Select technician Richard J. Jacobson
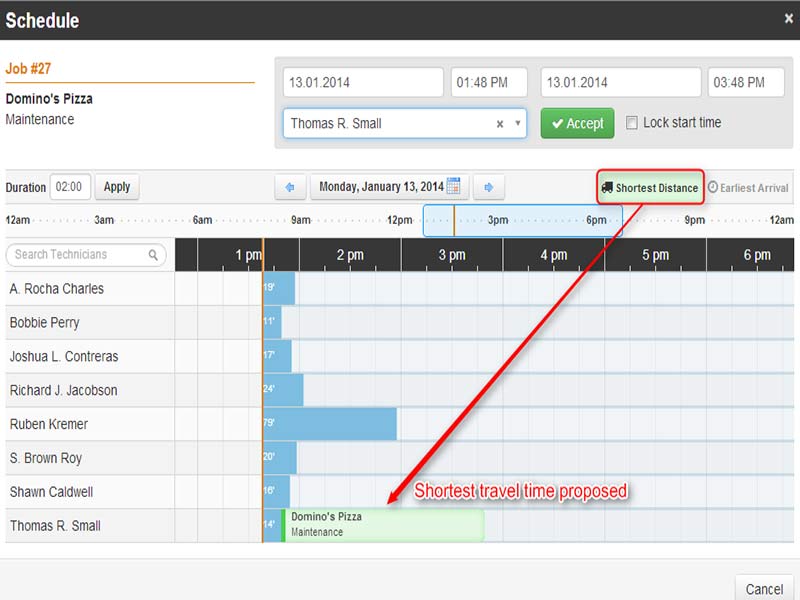The image size is (800, 600). tap(63, 390)
